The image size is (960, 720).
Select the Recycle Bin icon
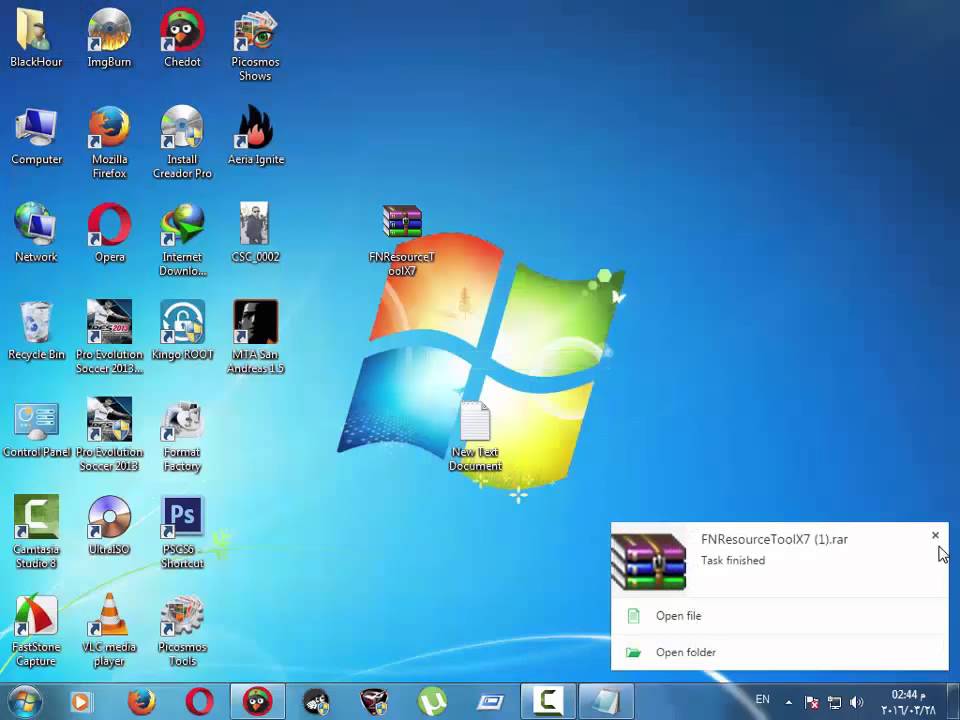tap(36, 329)
